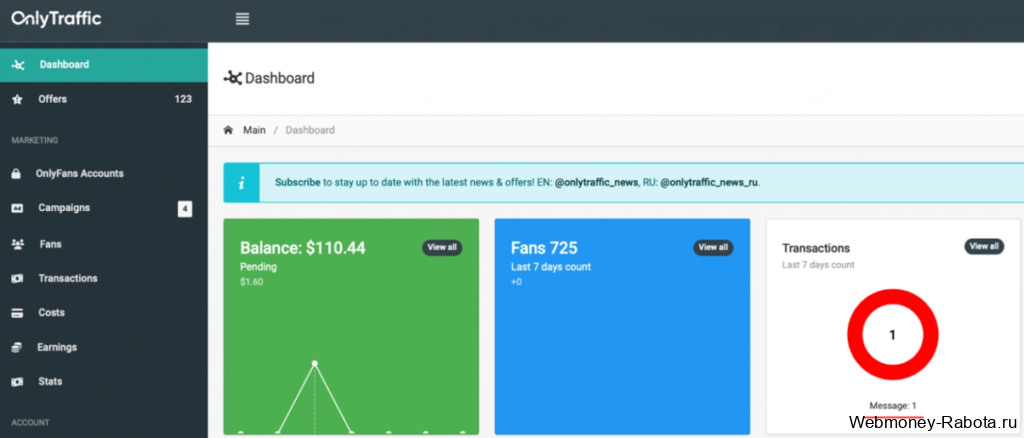Viewport: 1024px width, 438px height.
Task: Click the Dashboard icon in sidebar
Action: [x=17, y=65]
